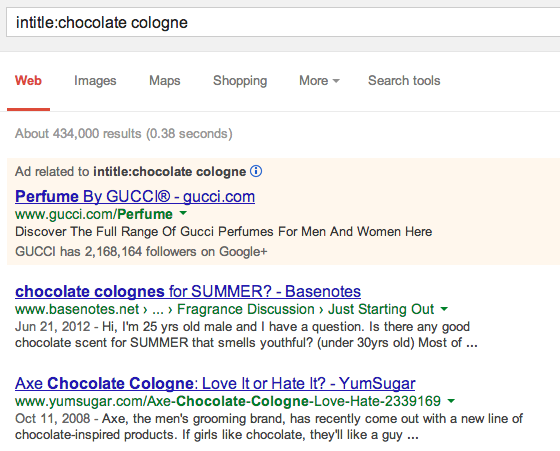Open Axe Chocolate Cologne YumSugar result

pyautogui.click(x=215, y=383)
